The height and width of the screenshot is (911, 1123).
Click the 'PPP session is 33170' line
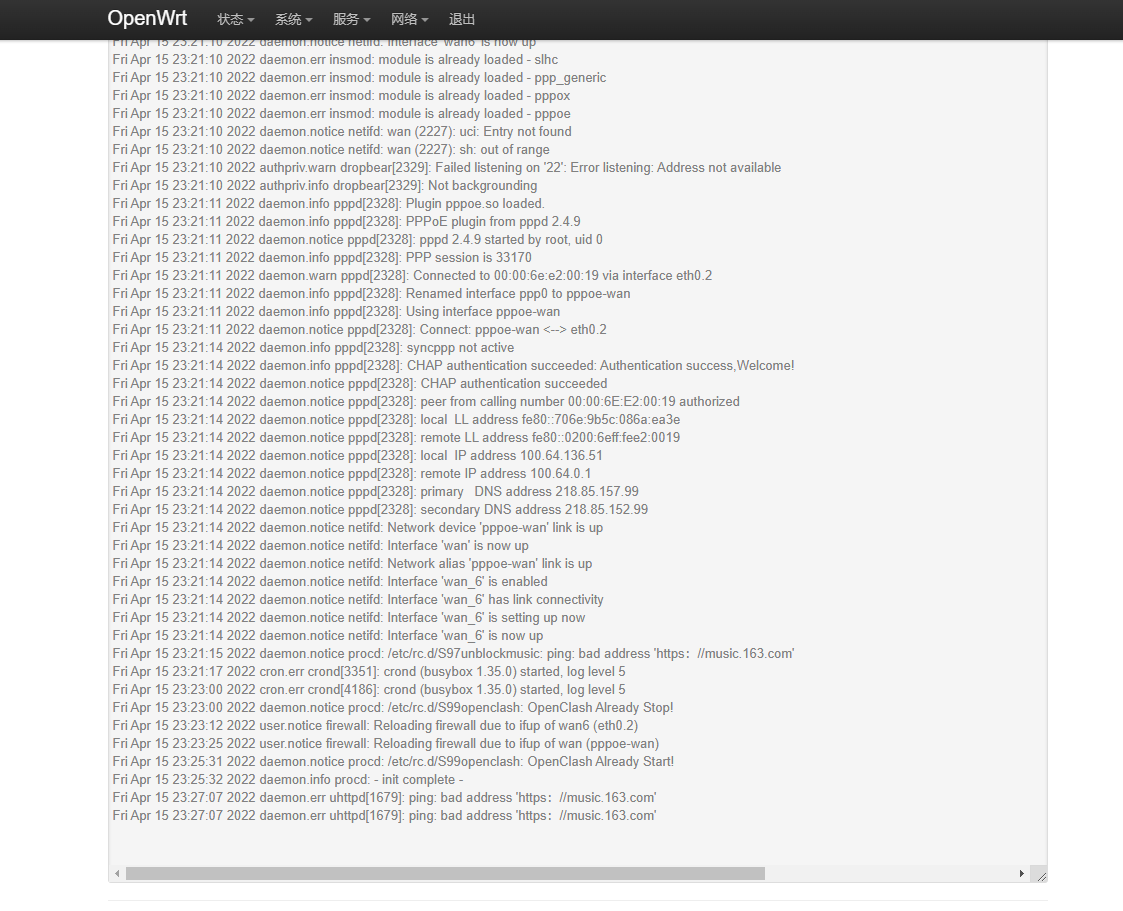(x=322, y=257)
